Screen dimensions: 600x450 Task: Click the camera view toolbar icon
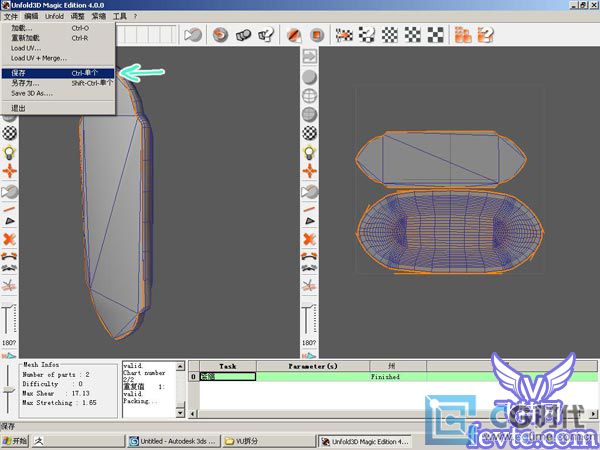point(193,35)
